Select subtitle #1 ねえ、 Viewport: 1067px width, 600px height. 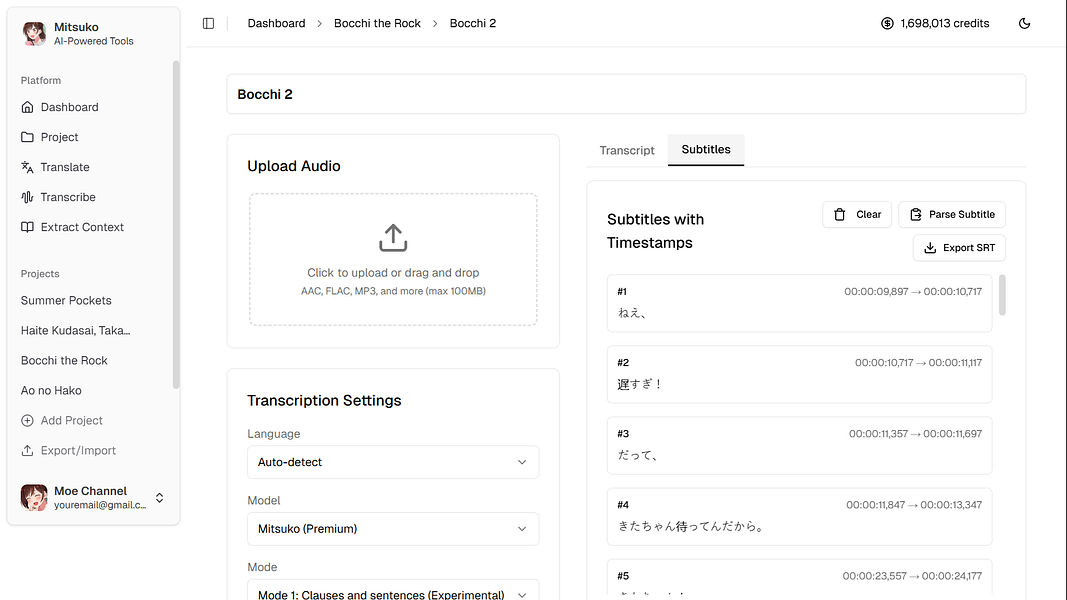tap(800, 303)
